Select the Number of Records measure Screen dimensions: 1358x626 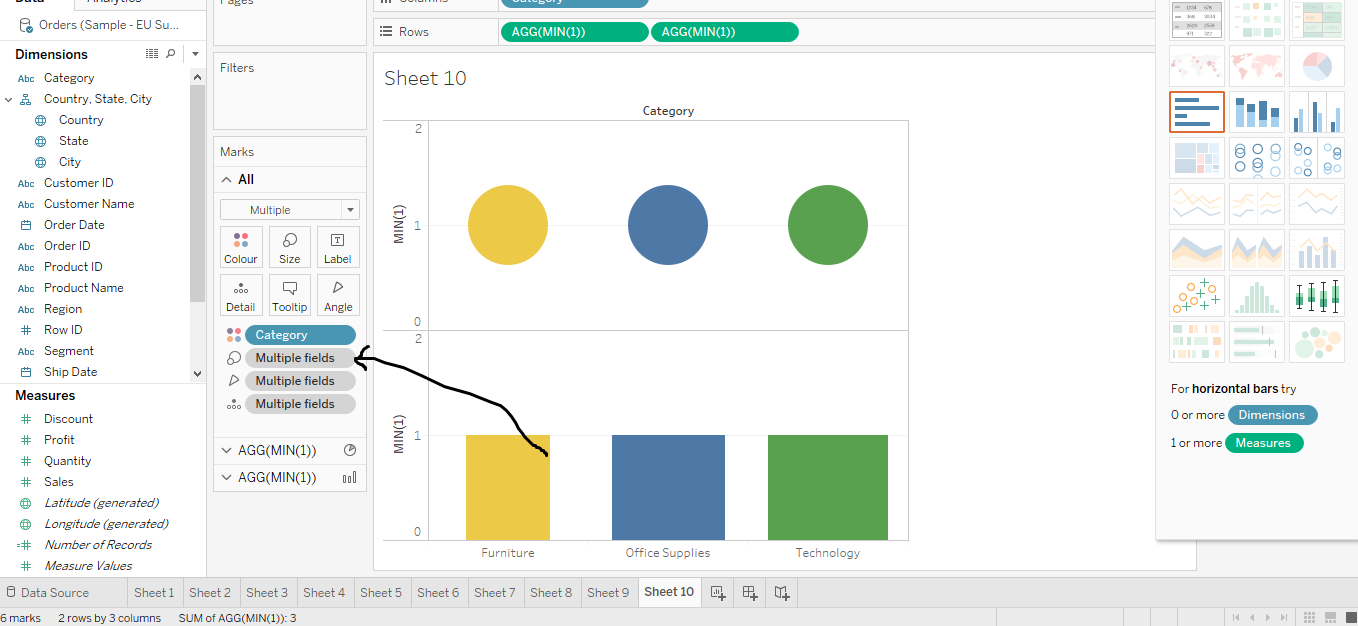click(98, 545)
